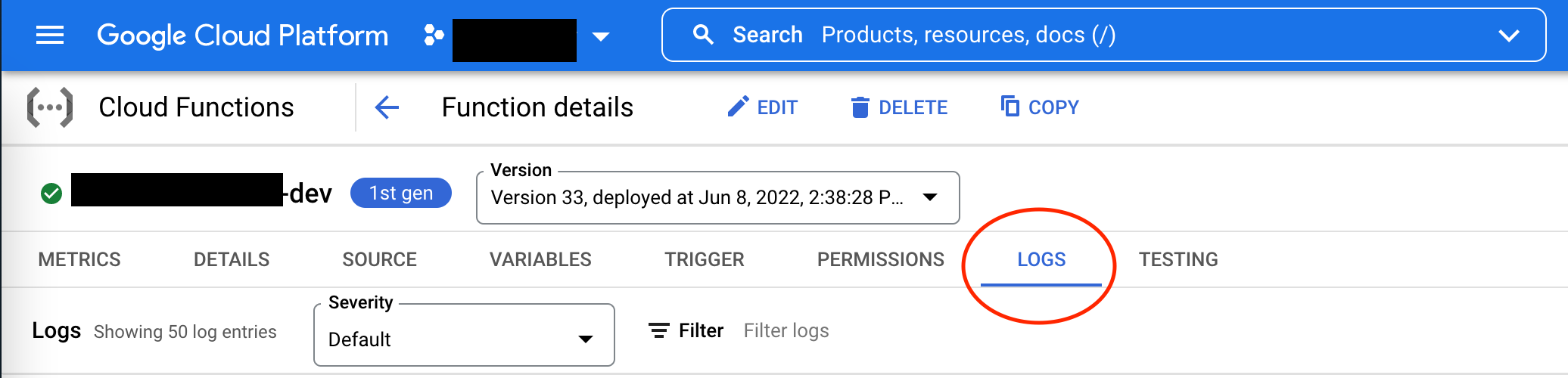Click the green status checkmark icon
The height and width of the screenshot is (378, 1568).
[51, 194]
